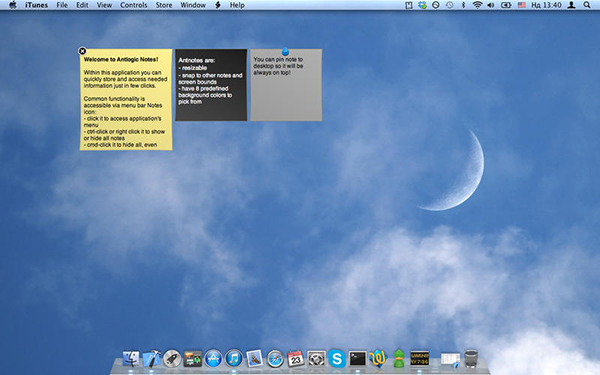Open Adium green duck icon in Dock
600x375 pixels.
[399, 359]
